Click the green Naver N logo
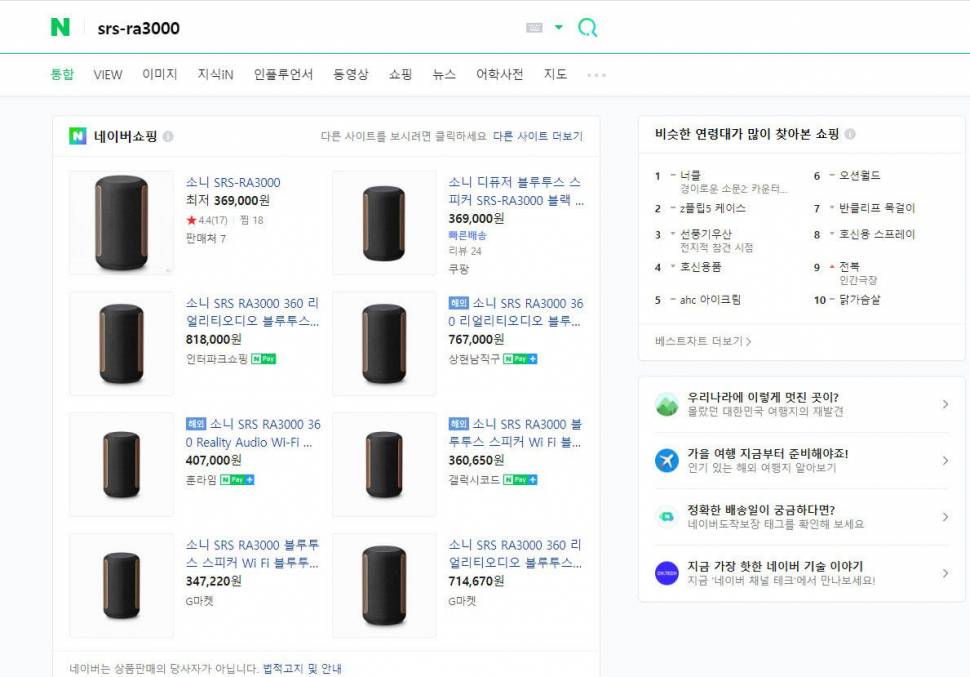Viewport: 970px width, 677px height. point(60,27)
